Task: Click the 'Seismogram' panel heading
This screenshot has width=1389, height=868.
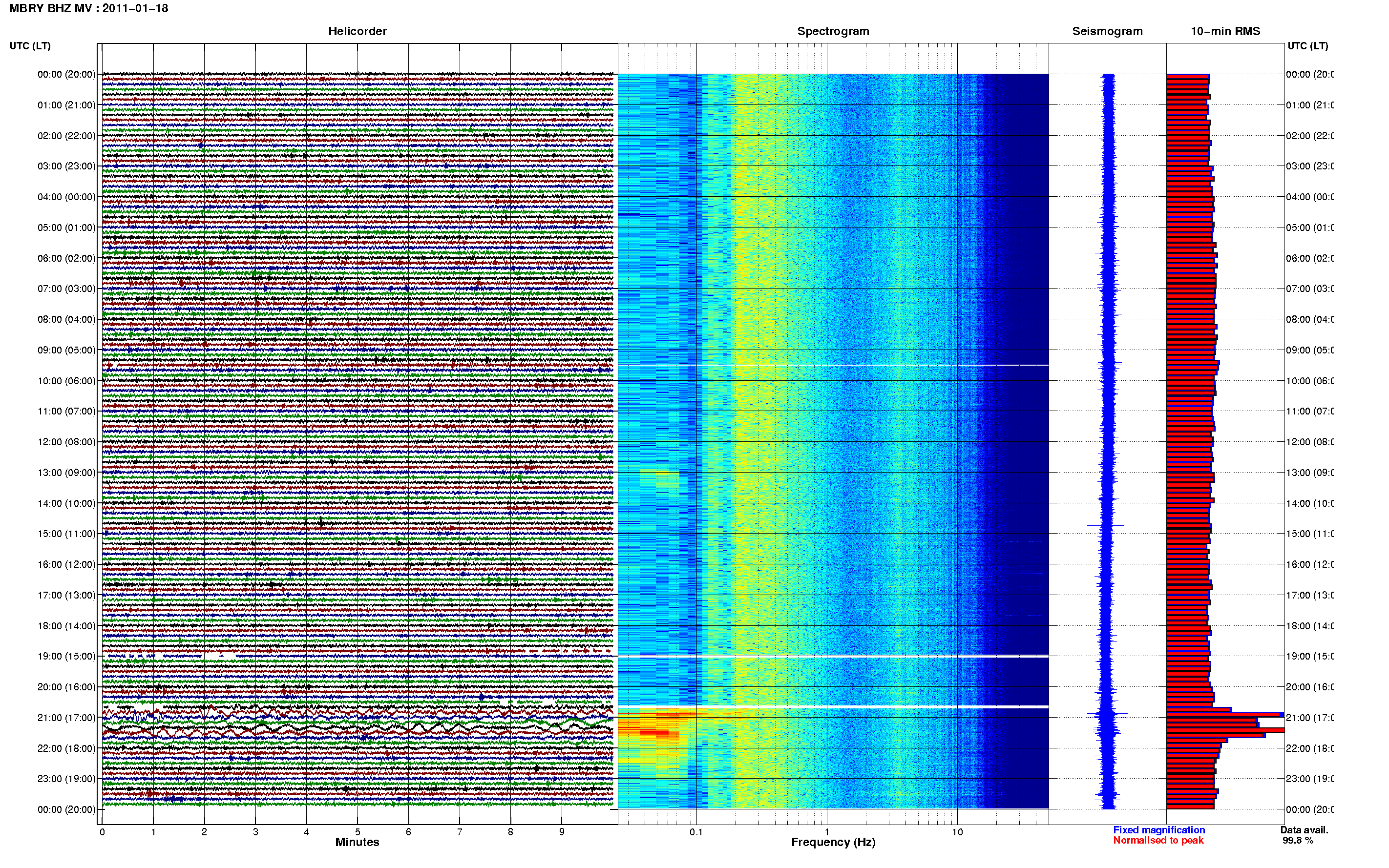Action: (x=1107, y=32)
